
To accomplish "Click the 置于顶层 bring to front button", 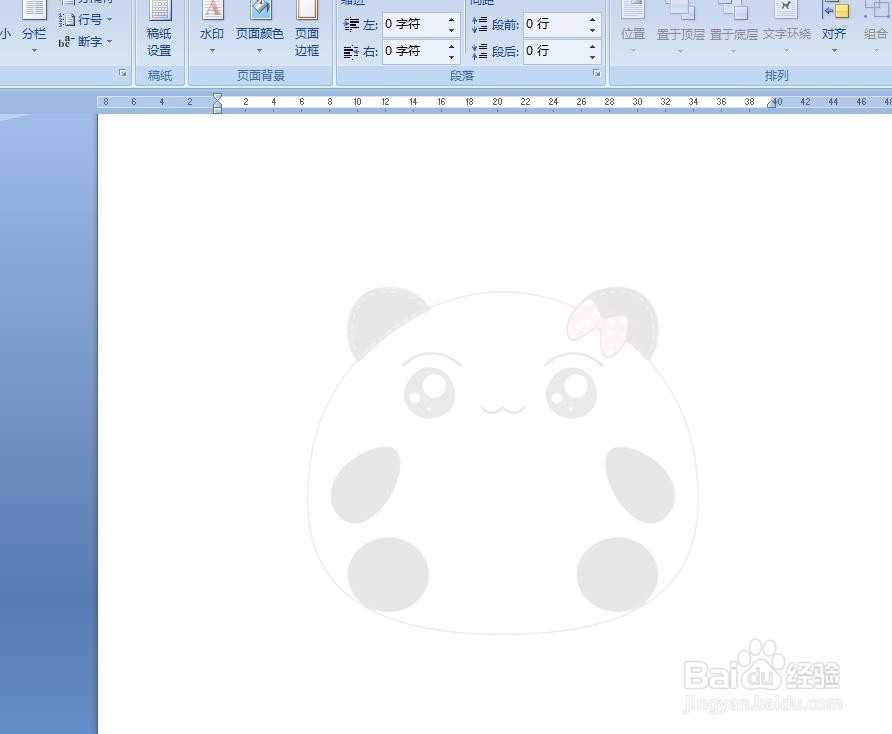I will [680, 28].
